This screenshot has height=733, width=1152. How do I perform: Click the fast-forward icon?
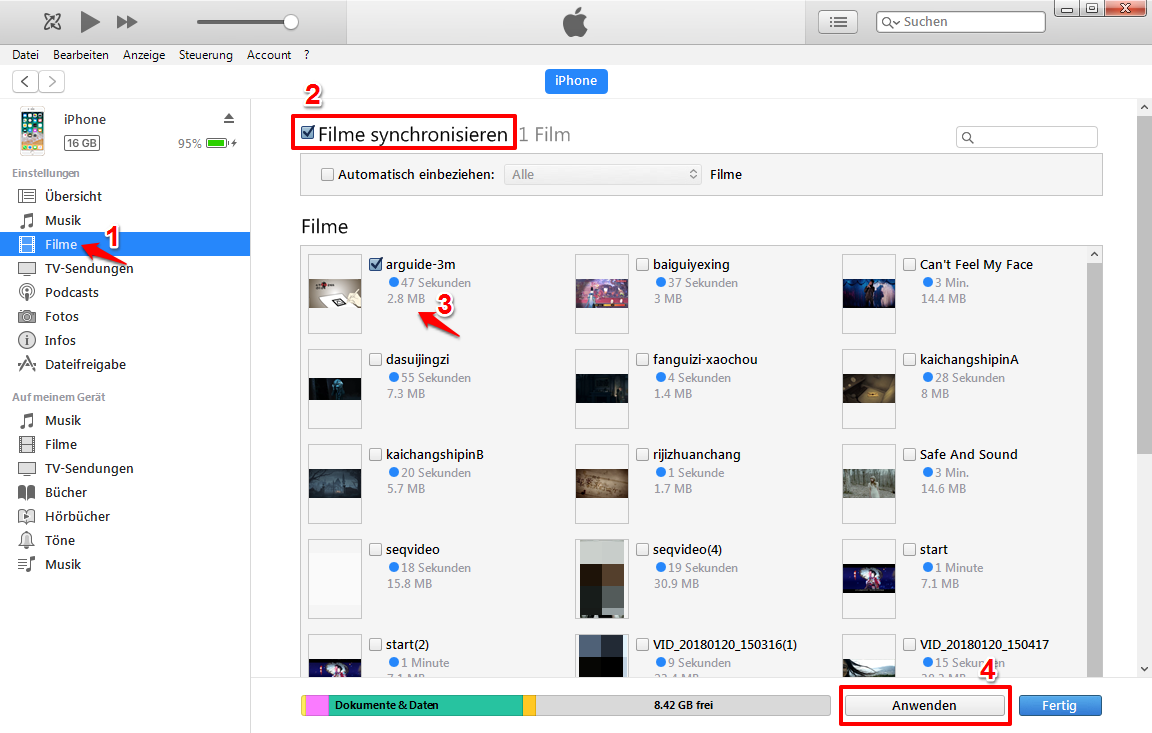(x=127, y=22)
